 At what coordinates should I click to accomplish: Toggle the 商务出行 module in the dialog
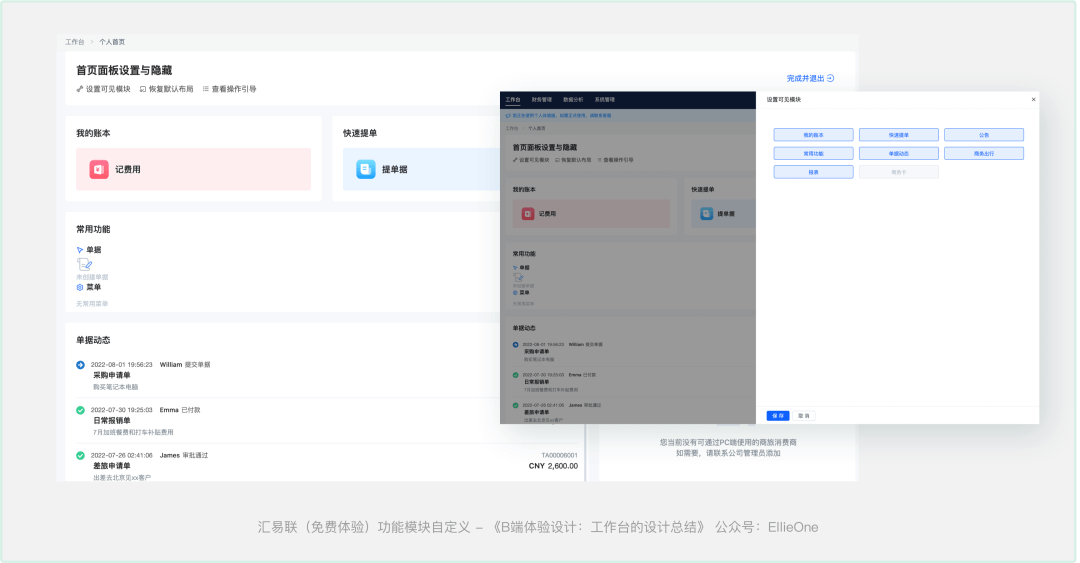click(x=984, y=154)
